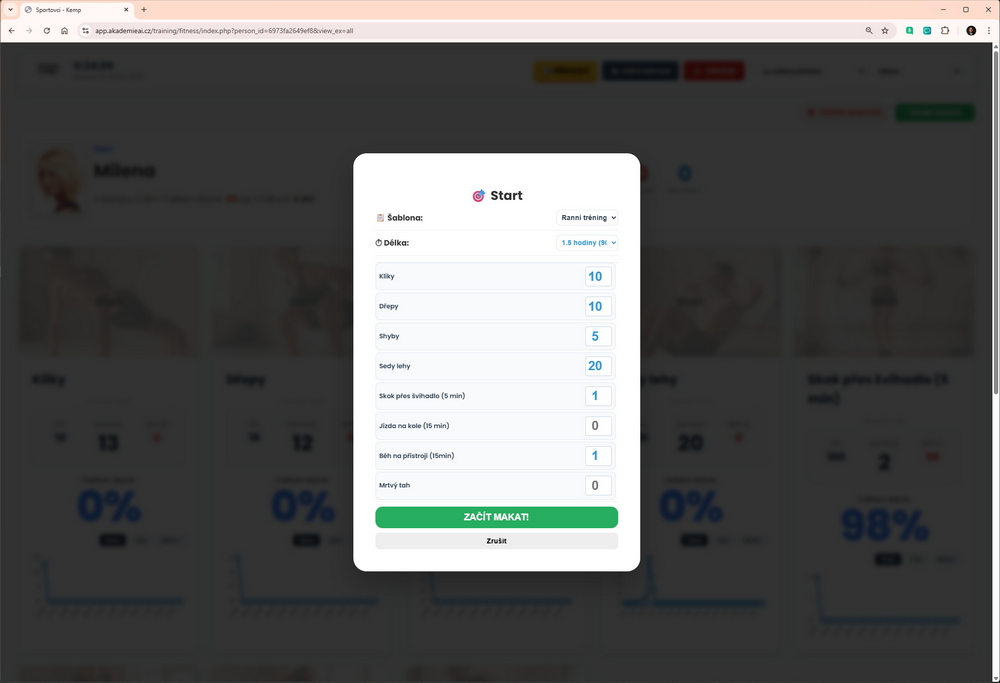Open the browser zoom magnifier icon
The image size is (1000, 683).
(x=869, y=31)
